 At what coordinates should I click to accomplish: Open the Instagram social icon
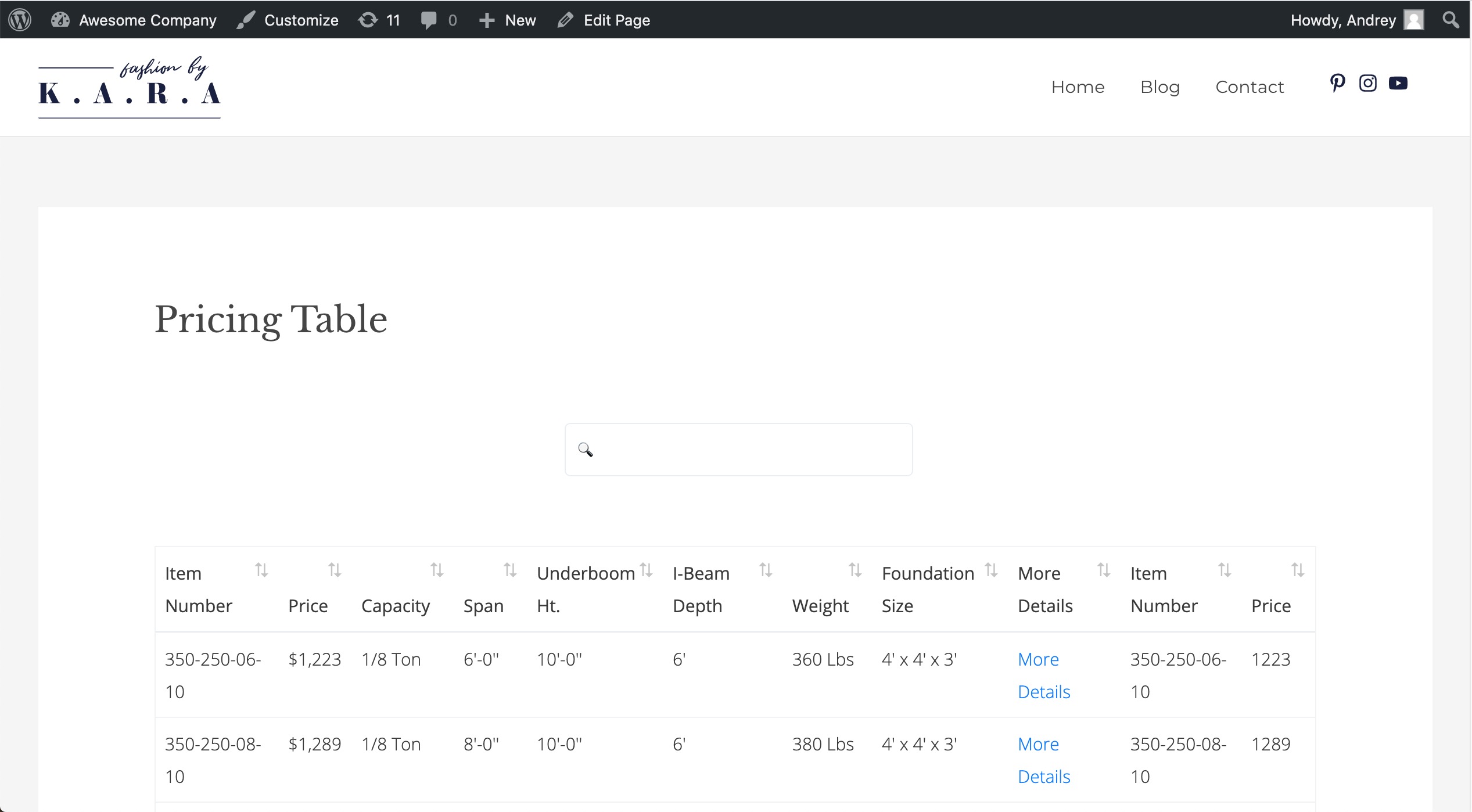point(1367,83)
